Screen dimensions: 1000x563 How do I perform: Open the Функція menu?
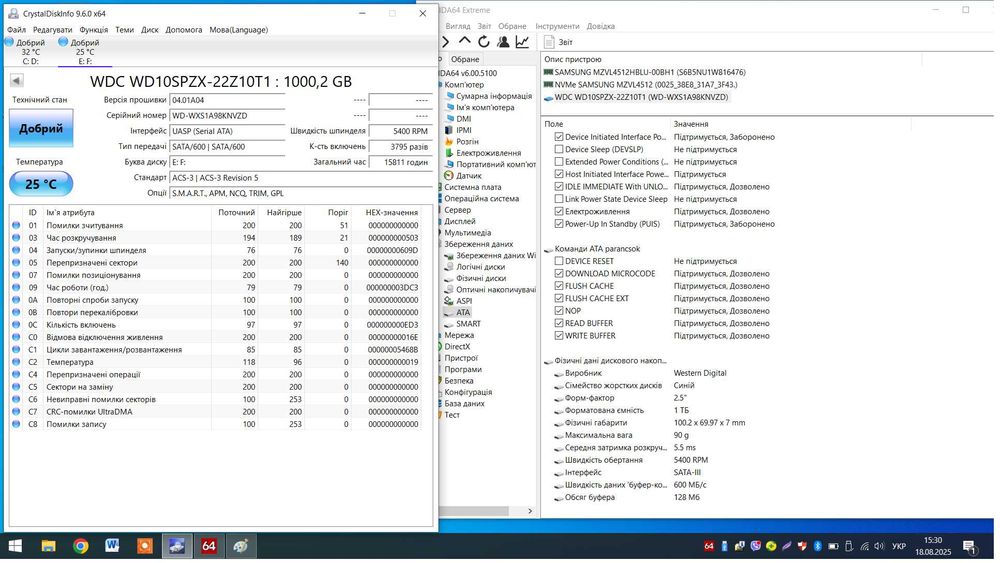pyautogui.click(x=94, y=30)
